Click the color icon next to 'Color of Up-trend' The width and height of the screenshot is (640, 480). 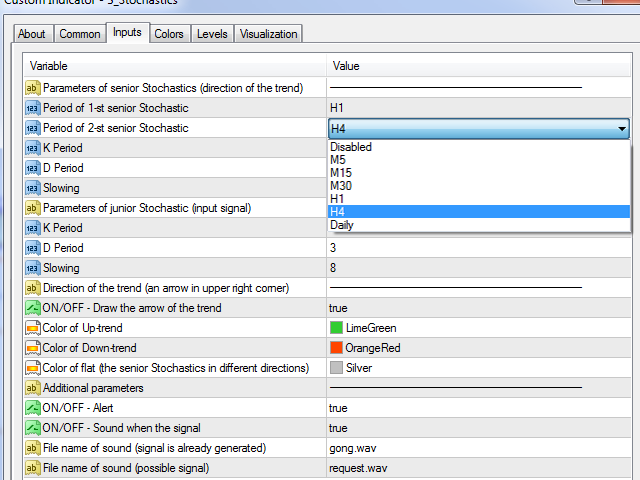click(x=33, y=328)
